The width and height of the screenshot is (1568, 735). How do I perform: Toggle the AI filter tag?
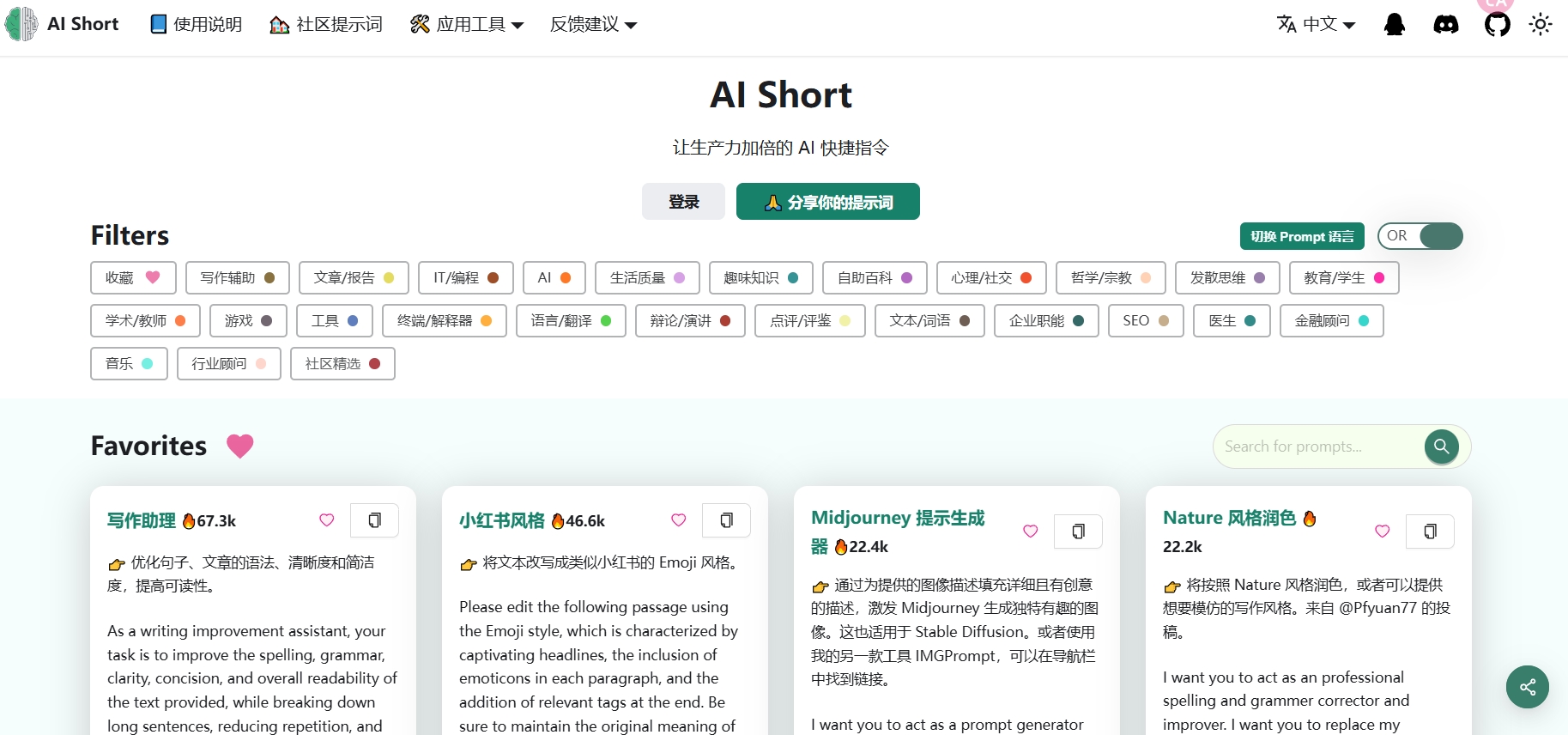554,278
